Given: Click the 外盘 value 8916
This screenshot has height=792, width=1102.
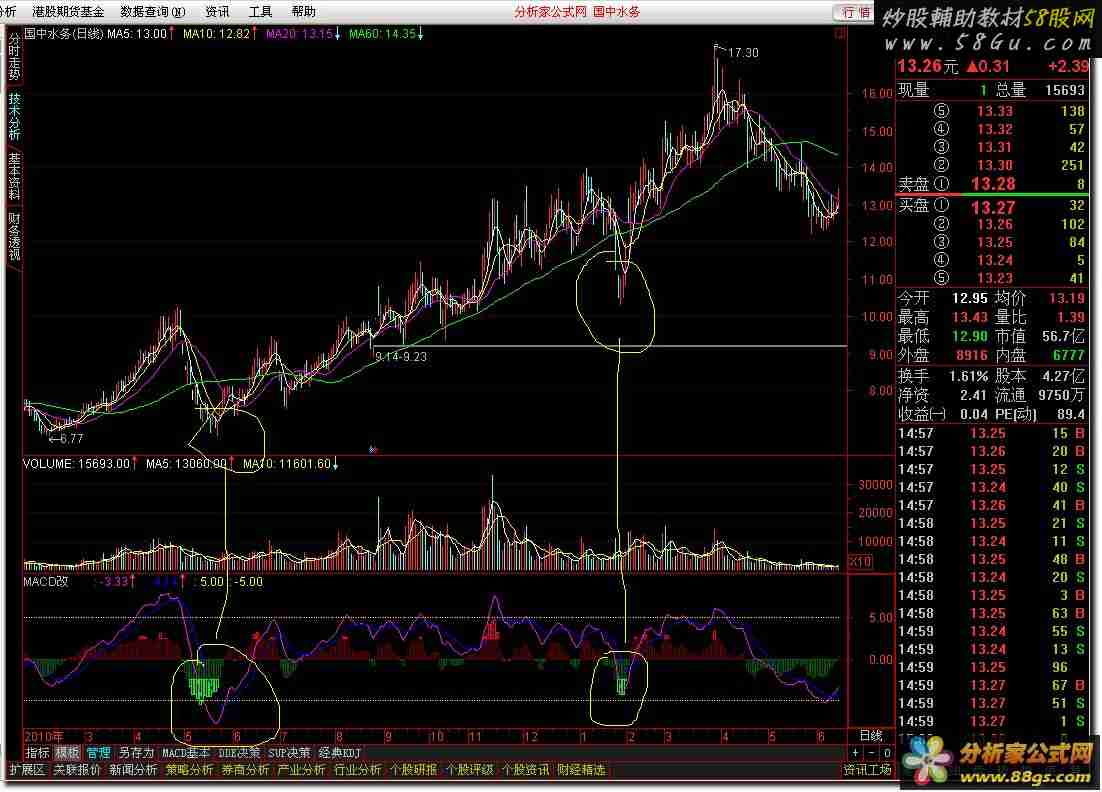Looking at the screenshot, I should (x=972, y=355).
